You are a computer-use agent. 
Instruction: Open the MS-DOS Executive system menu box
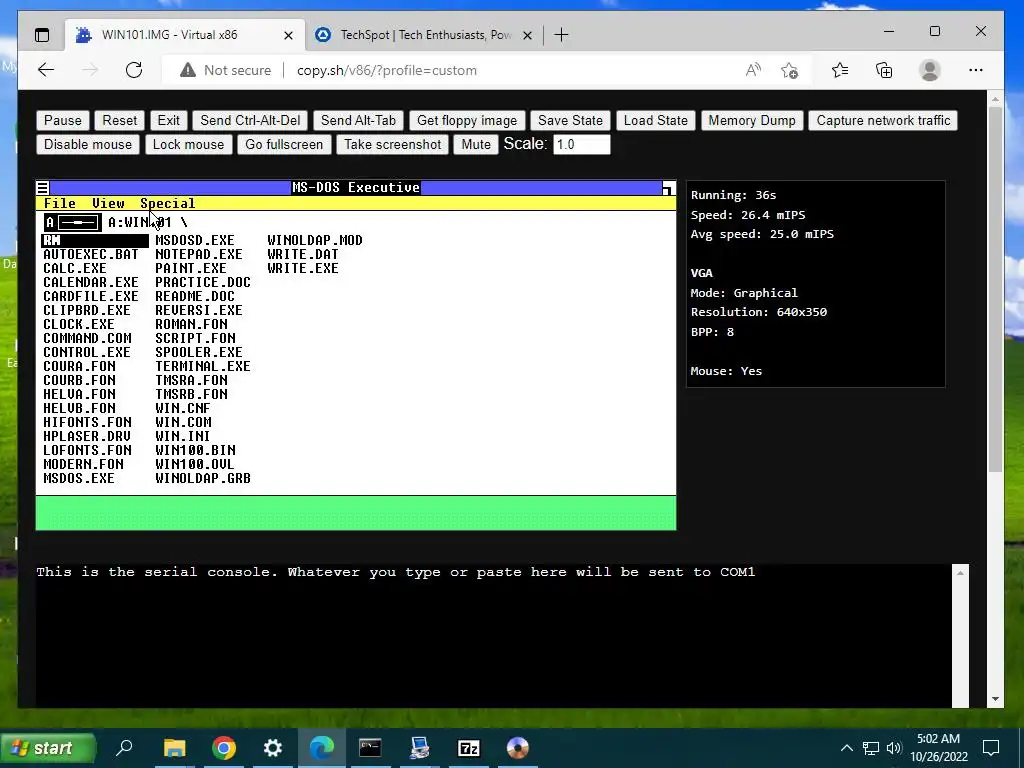(42, 188)
